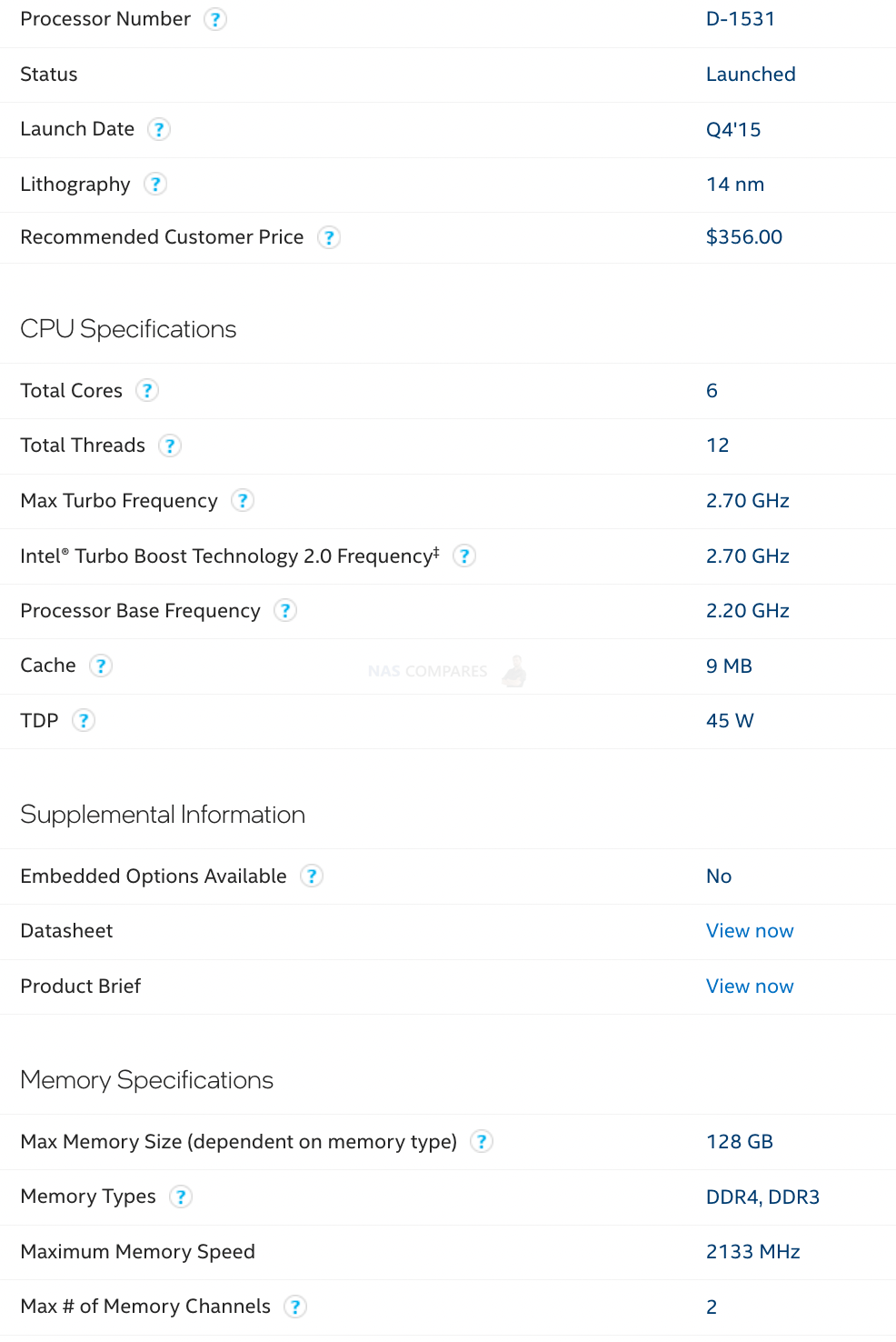This screenshot has width=896, height=1342.
Task: Show help for Embedded Options Available
Action: [312, 876]
